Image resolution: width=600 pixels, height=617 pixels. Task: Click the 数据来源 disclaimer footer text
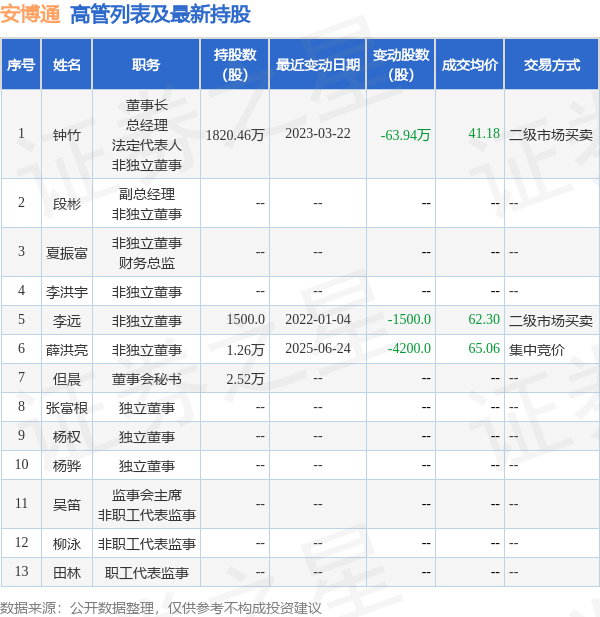(161, 608)
